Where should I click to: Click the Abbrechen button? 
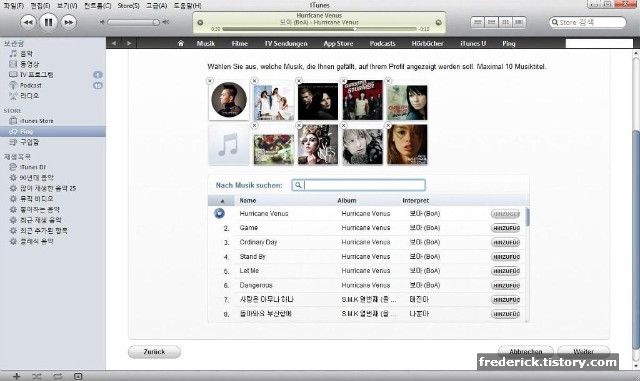[526, 351]
